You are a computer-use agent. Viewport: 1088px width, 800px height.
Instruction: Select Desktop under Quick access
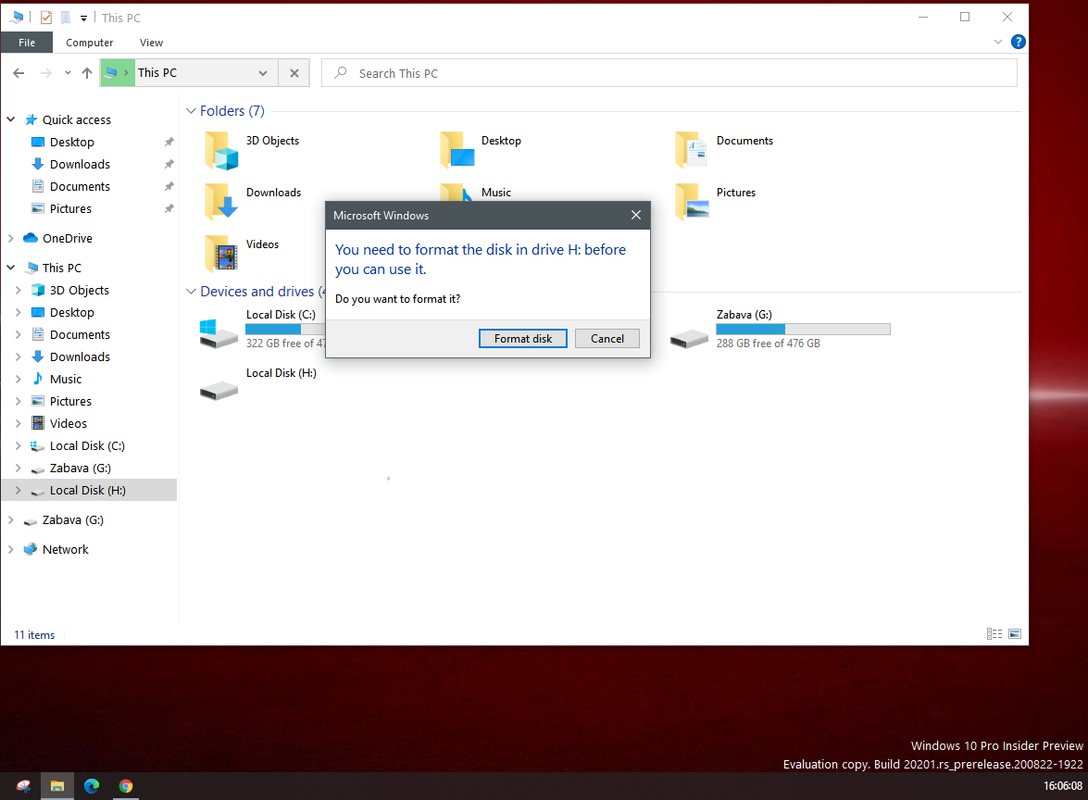(71, 142)
